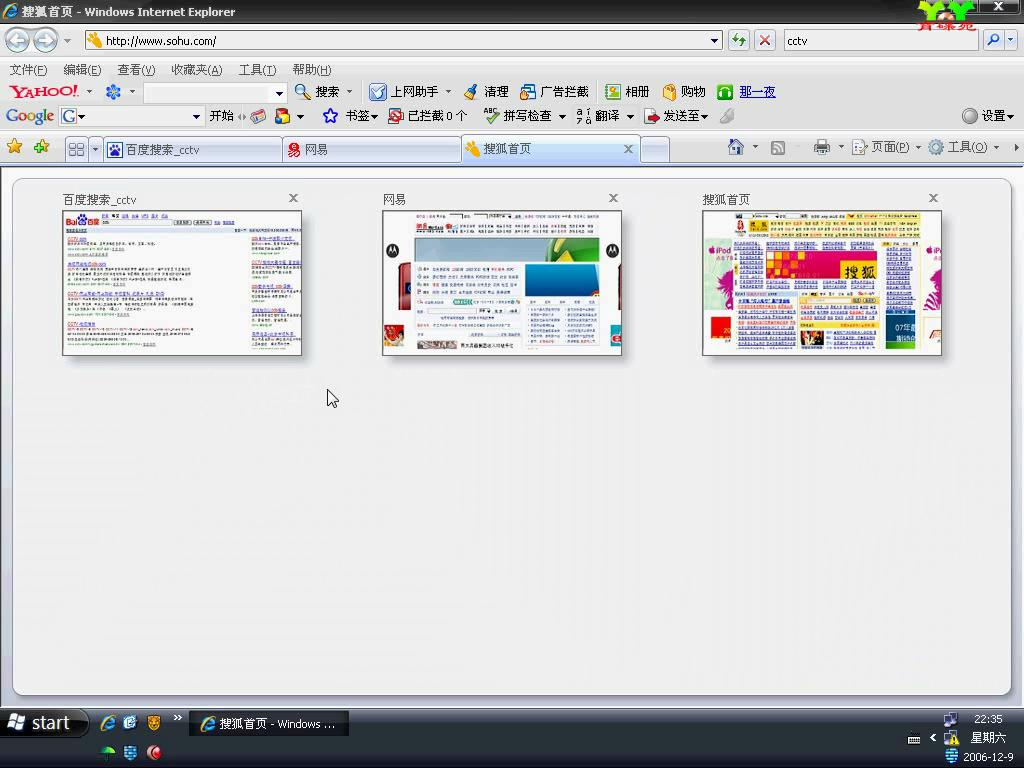Image resolution: width=1024 pixels, height=768 pixels.
Task: Open the 购物 shopping tool
Action: 684,92
